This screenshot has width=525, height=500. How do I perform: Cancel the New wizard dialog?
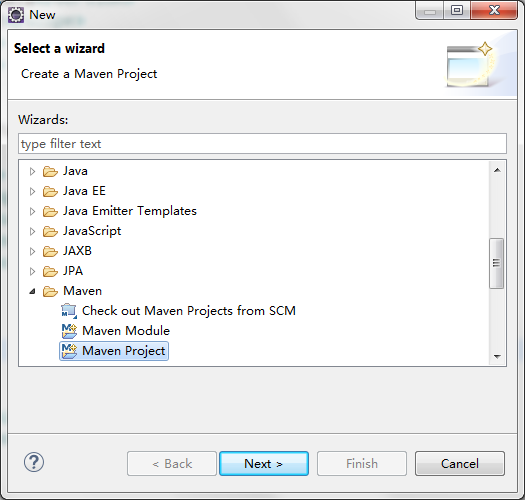460,463
